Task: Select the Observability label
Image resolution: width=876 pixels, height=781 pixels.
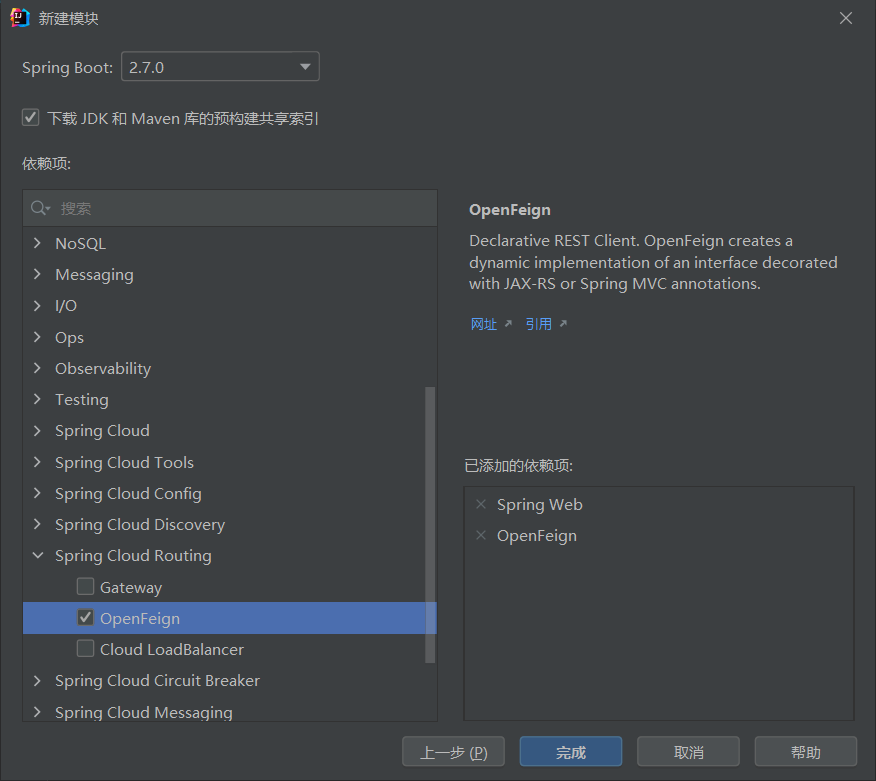Action: tap(103, 369)
